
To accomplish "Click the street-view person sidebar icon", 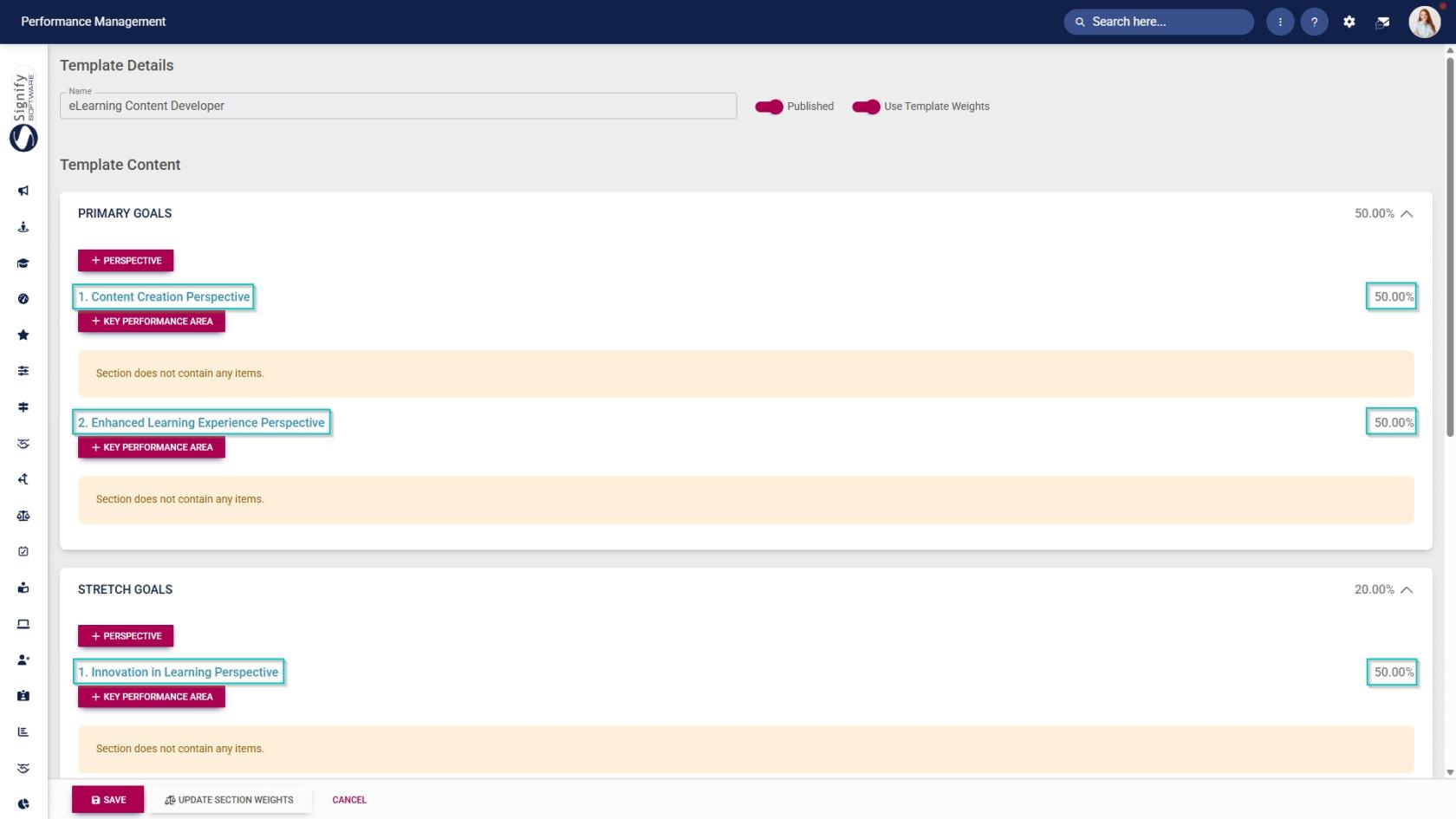I will [23, 227].
